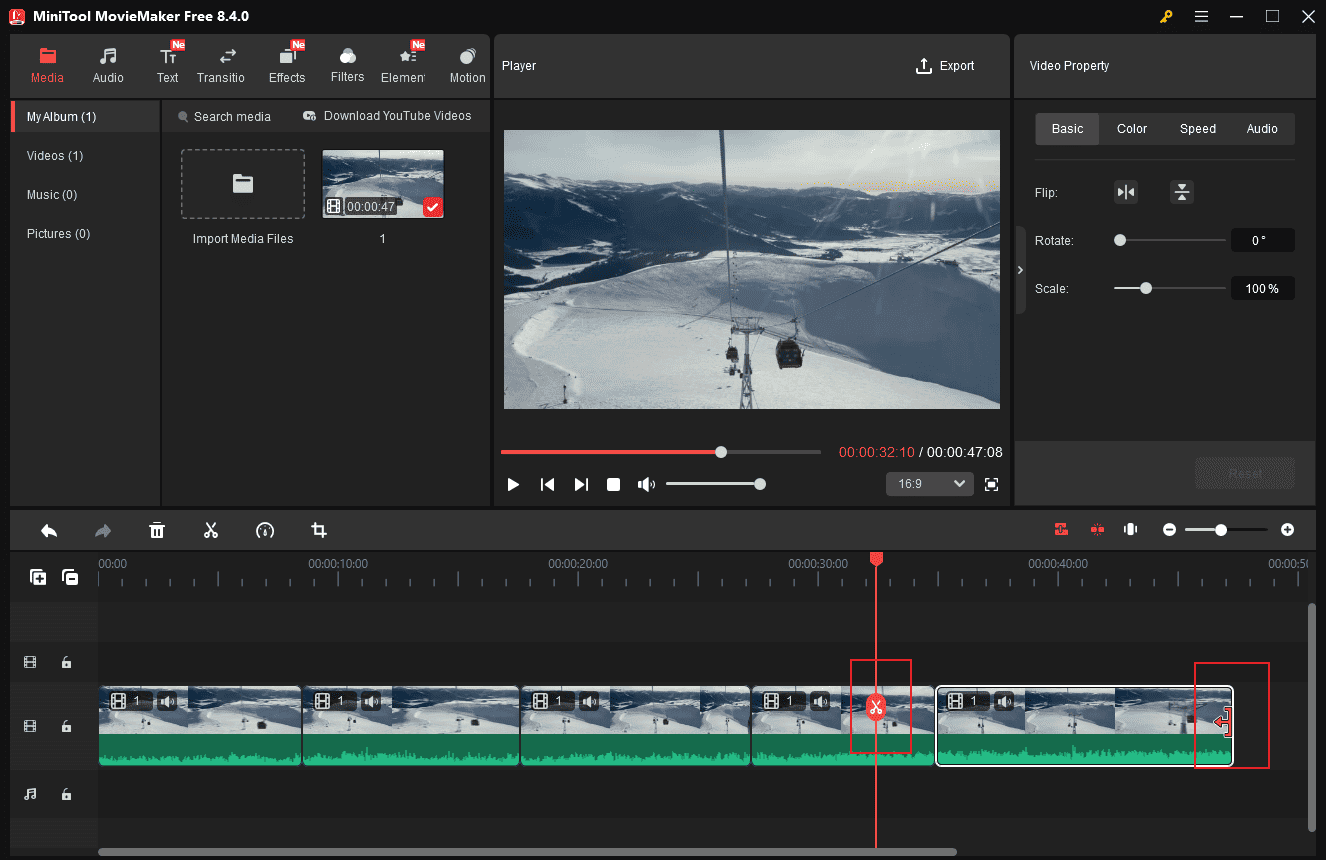Toggle audio waveform display on the timeline
The height and width of the screenshot is (860, 1326).
click(1130, 529)
